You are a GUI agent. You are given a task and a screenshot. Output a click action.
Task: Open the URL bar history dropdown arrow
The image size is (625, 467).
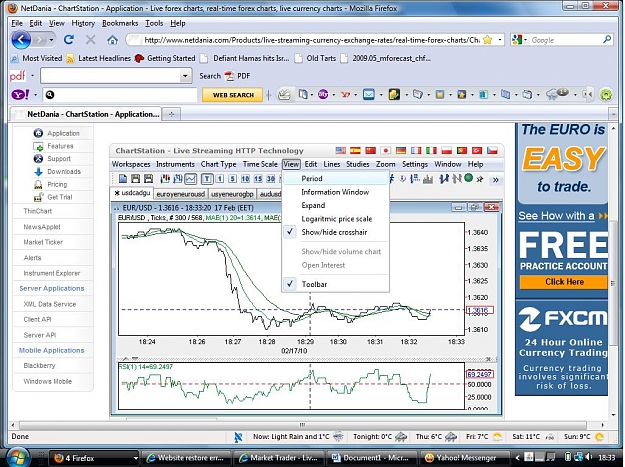(x=500, y=40)
